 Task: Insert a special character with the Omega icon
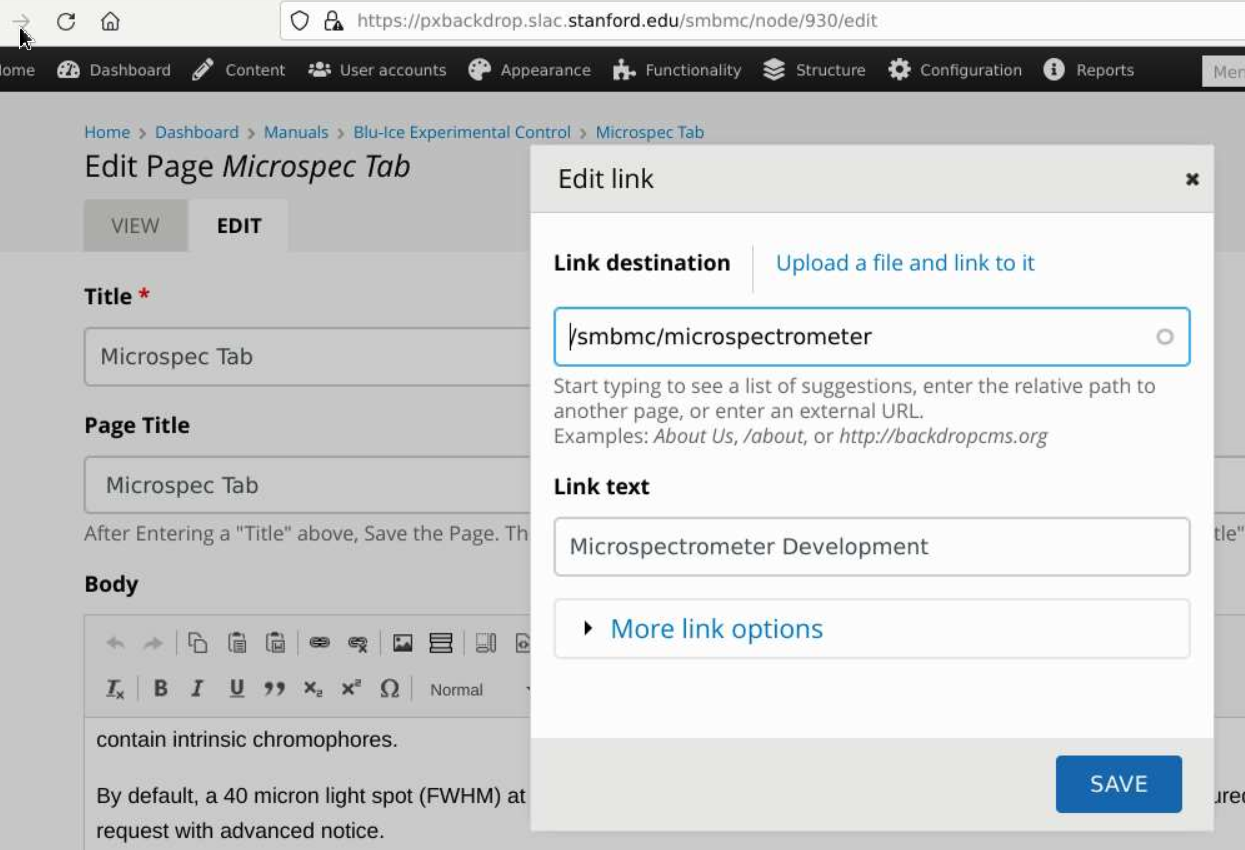(390, 688)
